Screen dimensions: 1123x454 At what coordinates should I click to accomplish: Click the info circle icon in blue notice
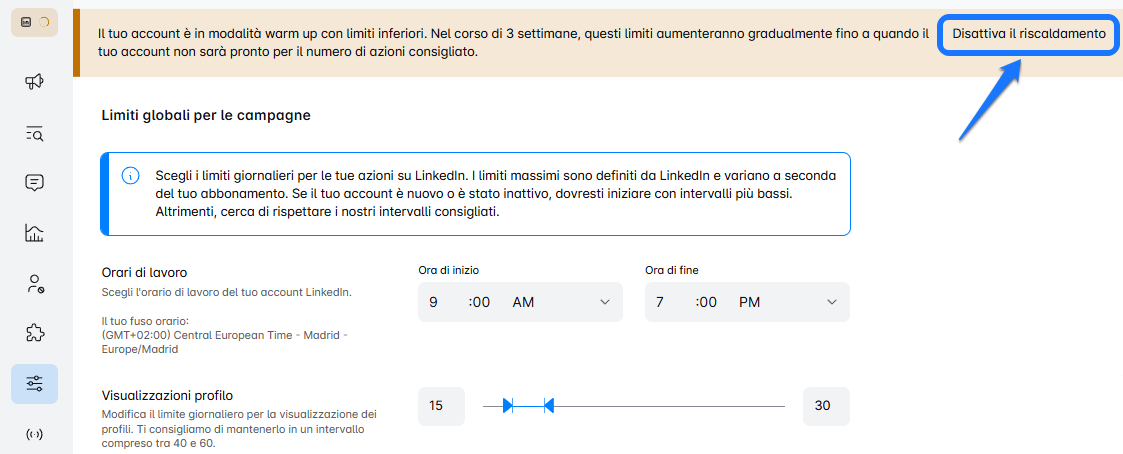[x=130, y=176]
